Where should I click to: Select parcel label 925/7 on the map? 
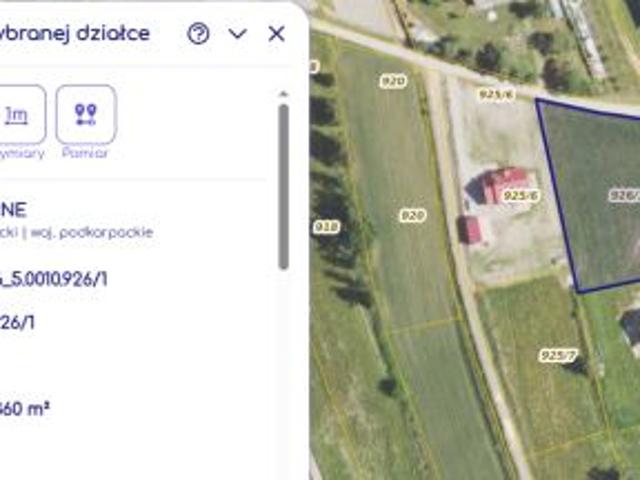coord(558,356)
